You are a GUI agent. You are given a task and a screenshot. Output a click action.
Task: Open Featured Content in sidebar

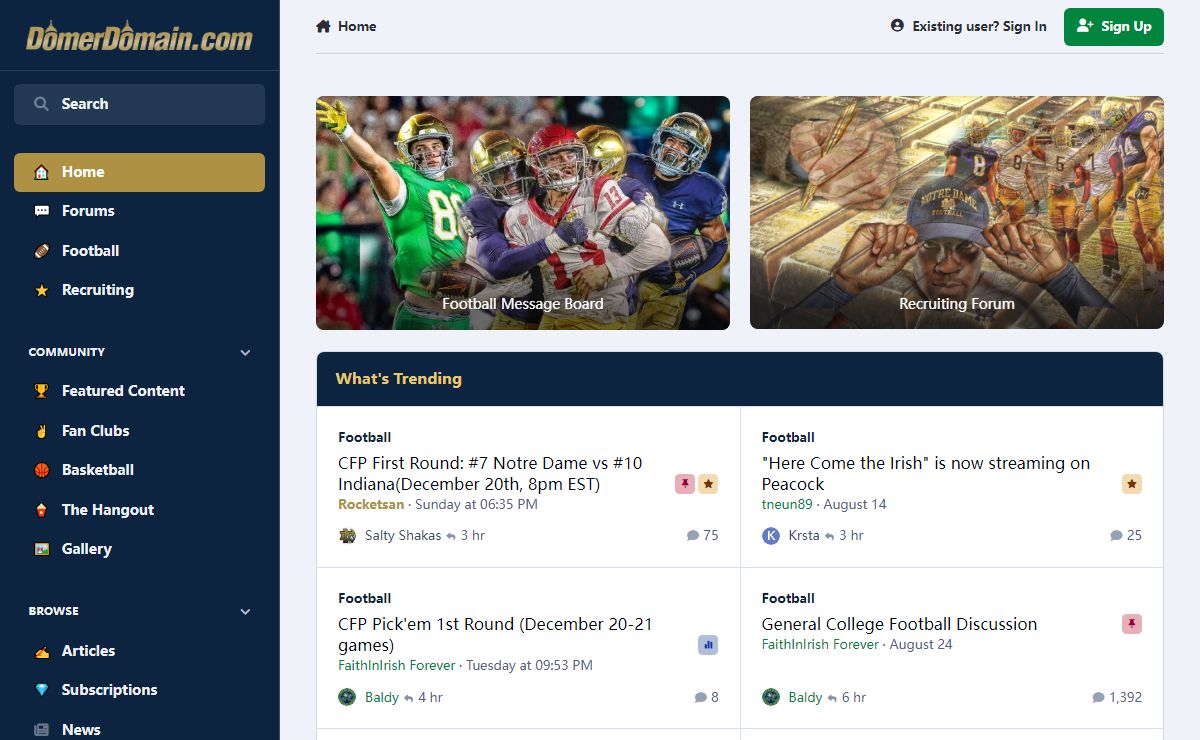pyautogui.click(x=139, y=391)
